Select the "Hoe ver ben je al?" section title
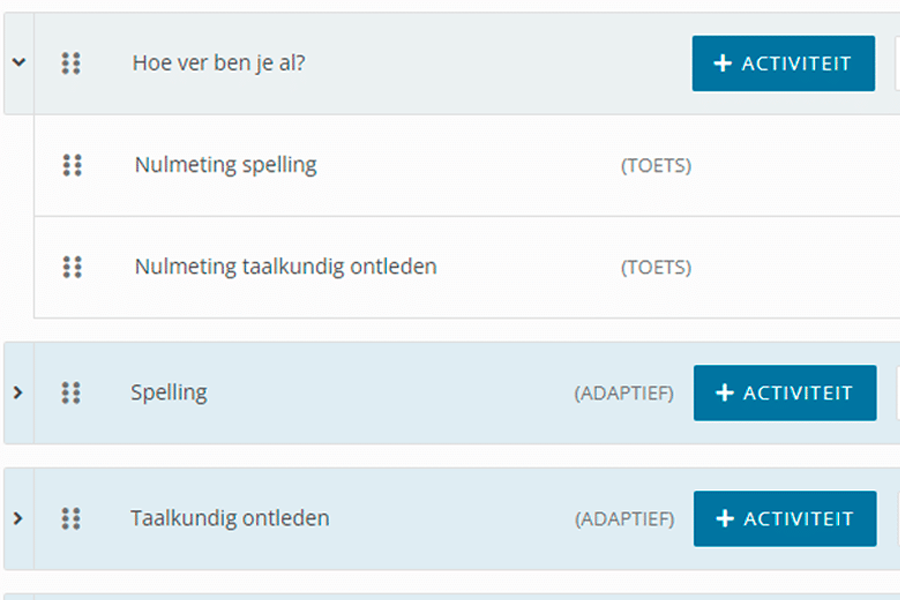The width and height of the screenshot is (900, 600). coord(218,63)
